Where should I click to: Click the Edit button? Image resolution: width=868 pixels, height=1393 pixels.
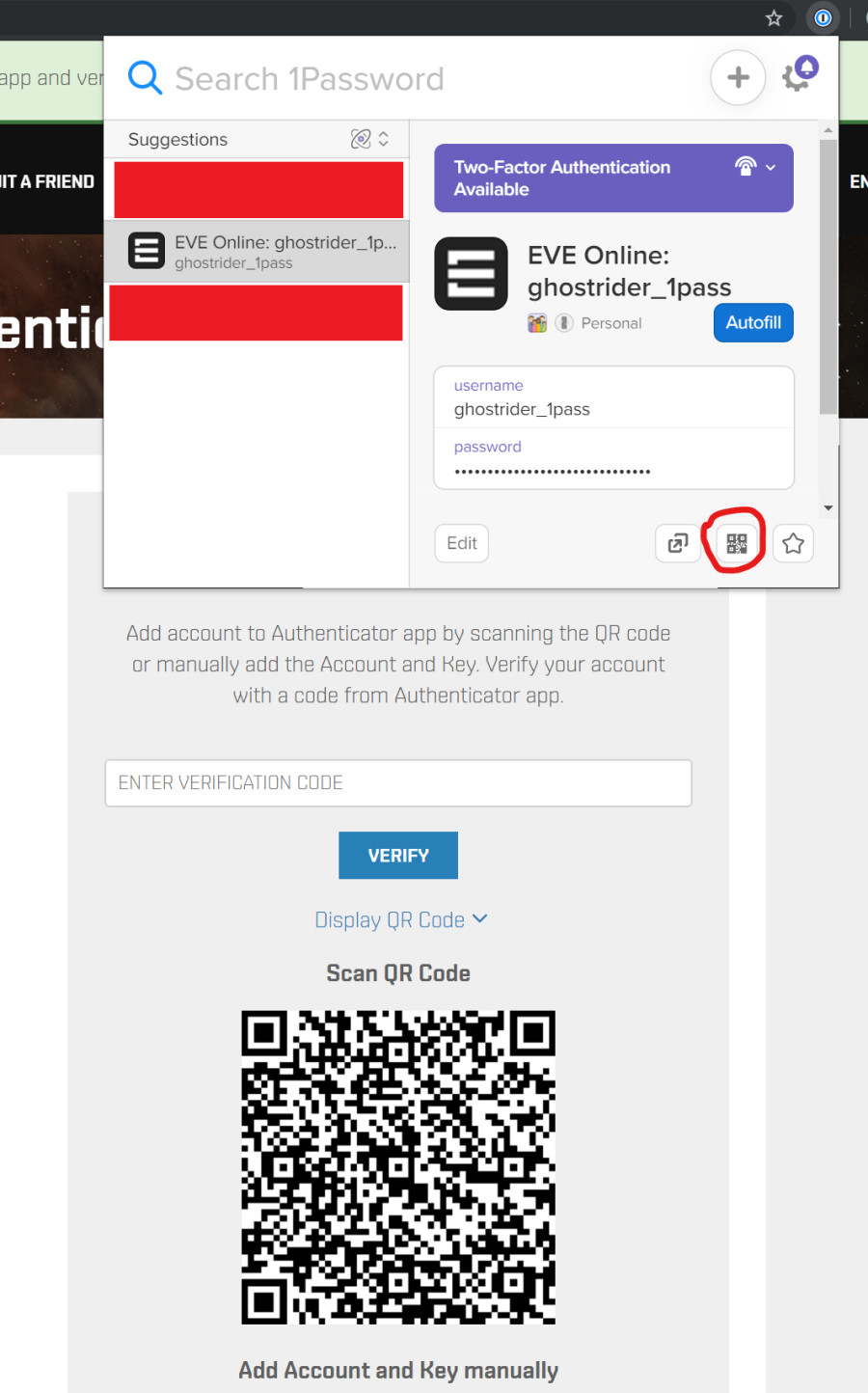pyautogui.click(x=462, y=543)
